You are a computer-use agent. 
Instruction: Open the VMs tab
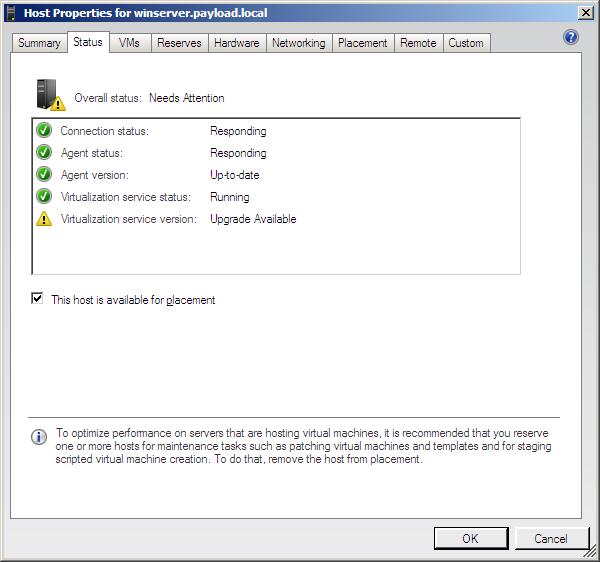click(129, 43)
